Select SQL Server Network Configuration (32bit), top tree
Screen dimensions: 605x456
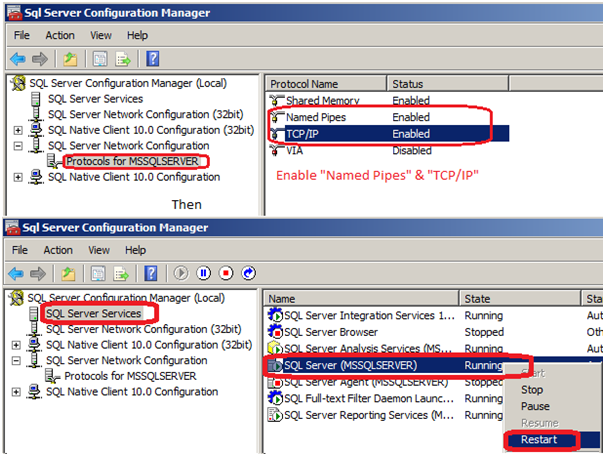[145, 115]
